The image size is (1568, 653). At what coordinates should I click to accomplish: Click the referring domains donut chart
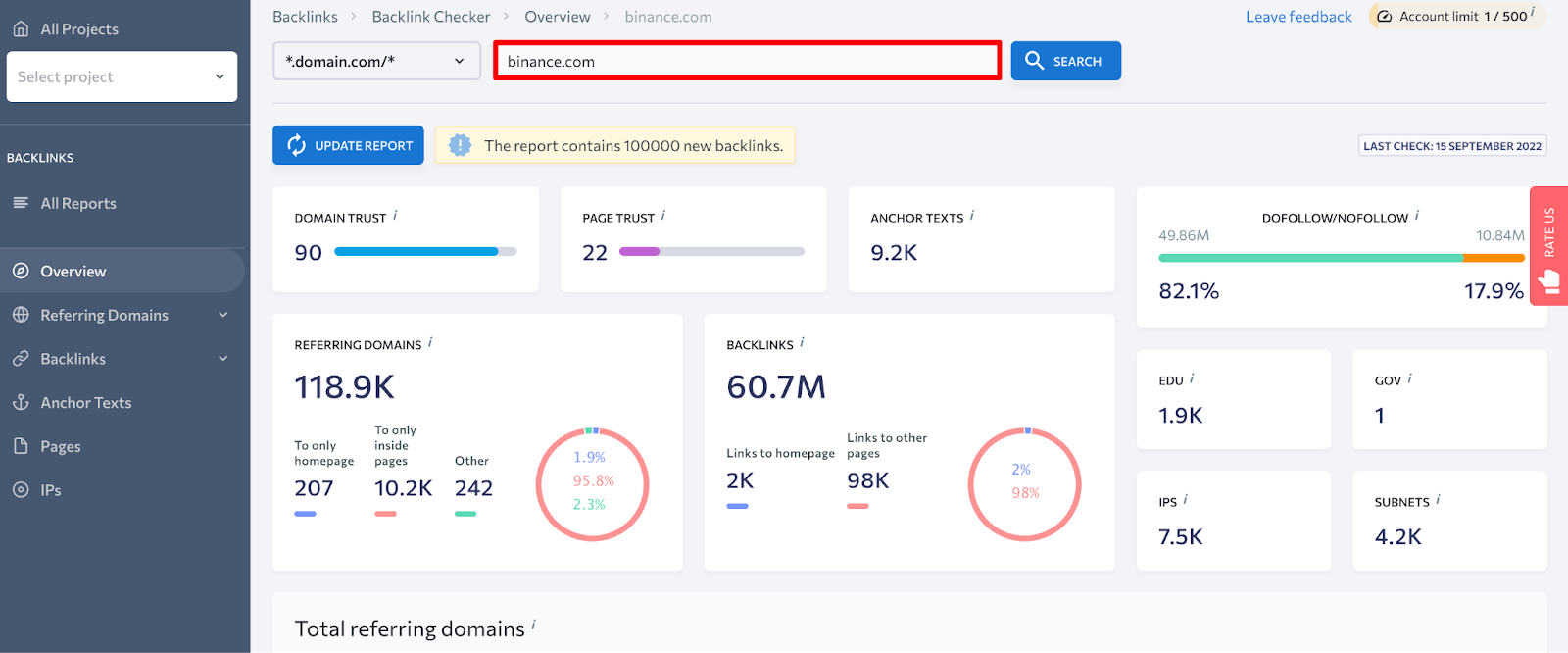click(593, 484)
